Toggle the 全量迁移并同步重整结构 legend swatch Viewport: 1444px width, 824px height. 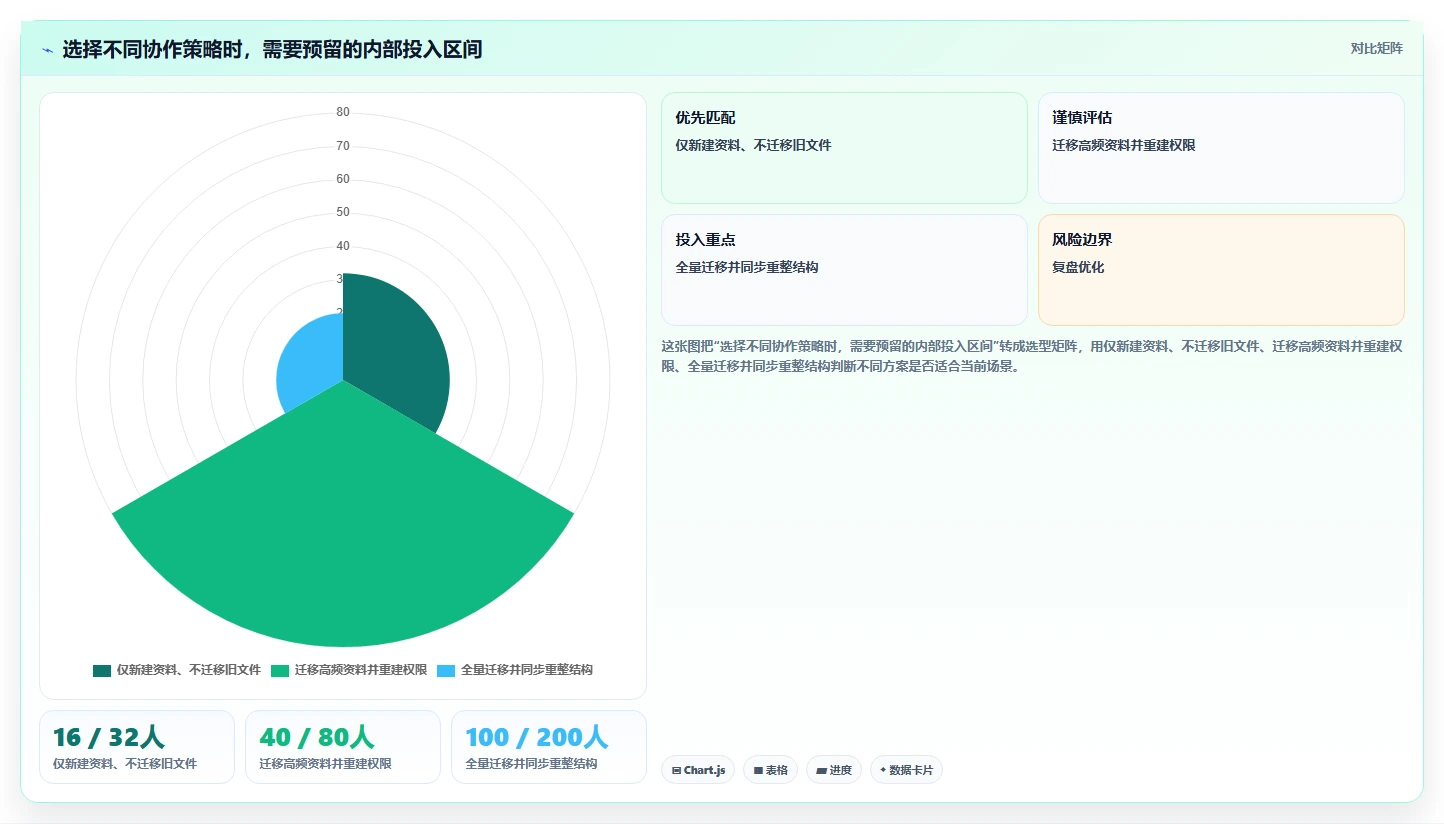coord(446,670)
